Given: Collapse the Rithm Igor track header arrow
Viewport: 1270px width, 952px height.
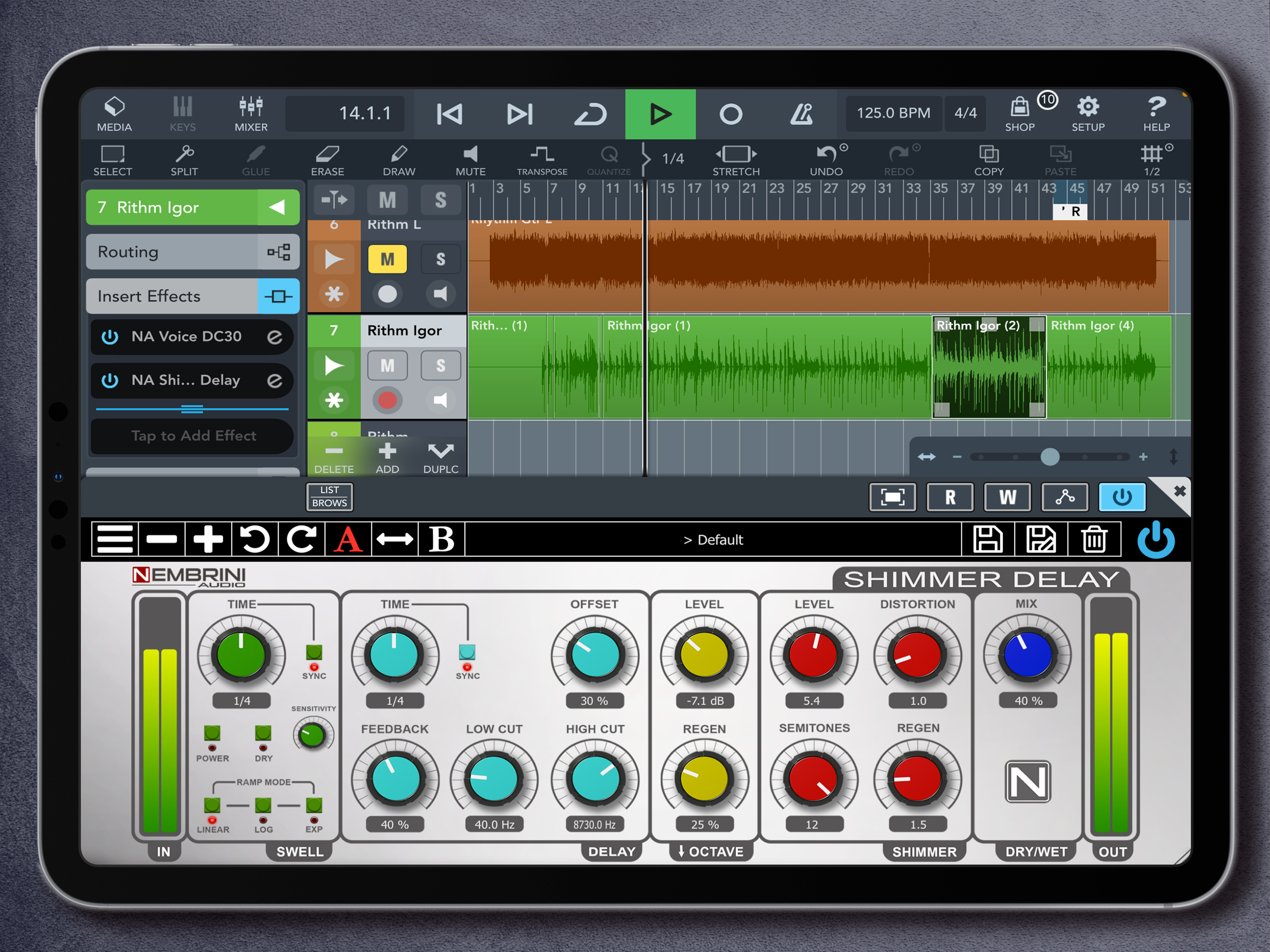Looking at the screenshot, I should coord(278,207).
